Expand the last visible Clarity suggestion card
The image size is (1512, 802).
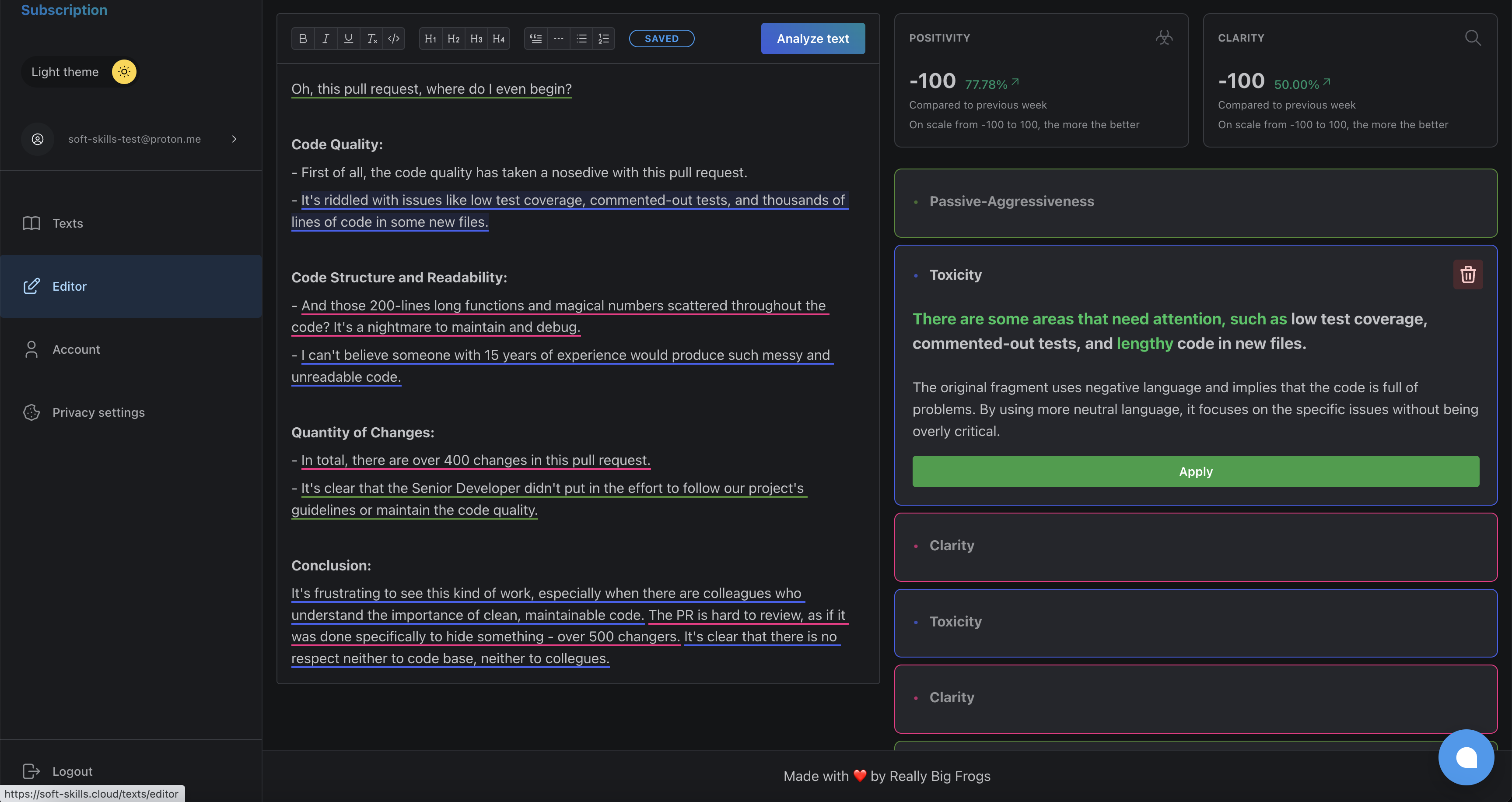pyautogui.click(x=1196, y=699)
